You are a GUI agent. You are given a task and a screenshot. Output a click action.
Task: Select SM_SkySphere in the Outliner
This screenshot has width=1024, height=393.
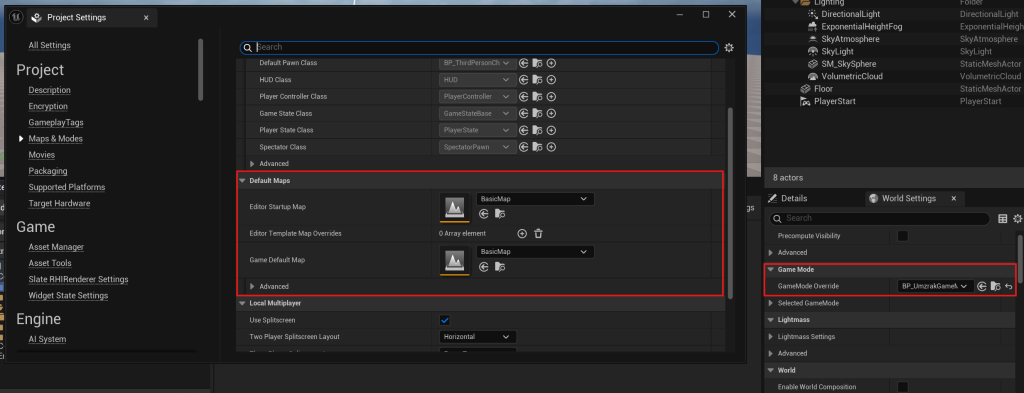point(848,64)
